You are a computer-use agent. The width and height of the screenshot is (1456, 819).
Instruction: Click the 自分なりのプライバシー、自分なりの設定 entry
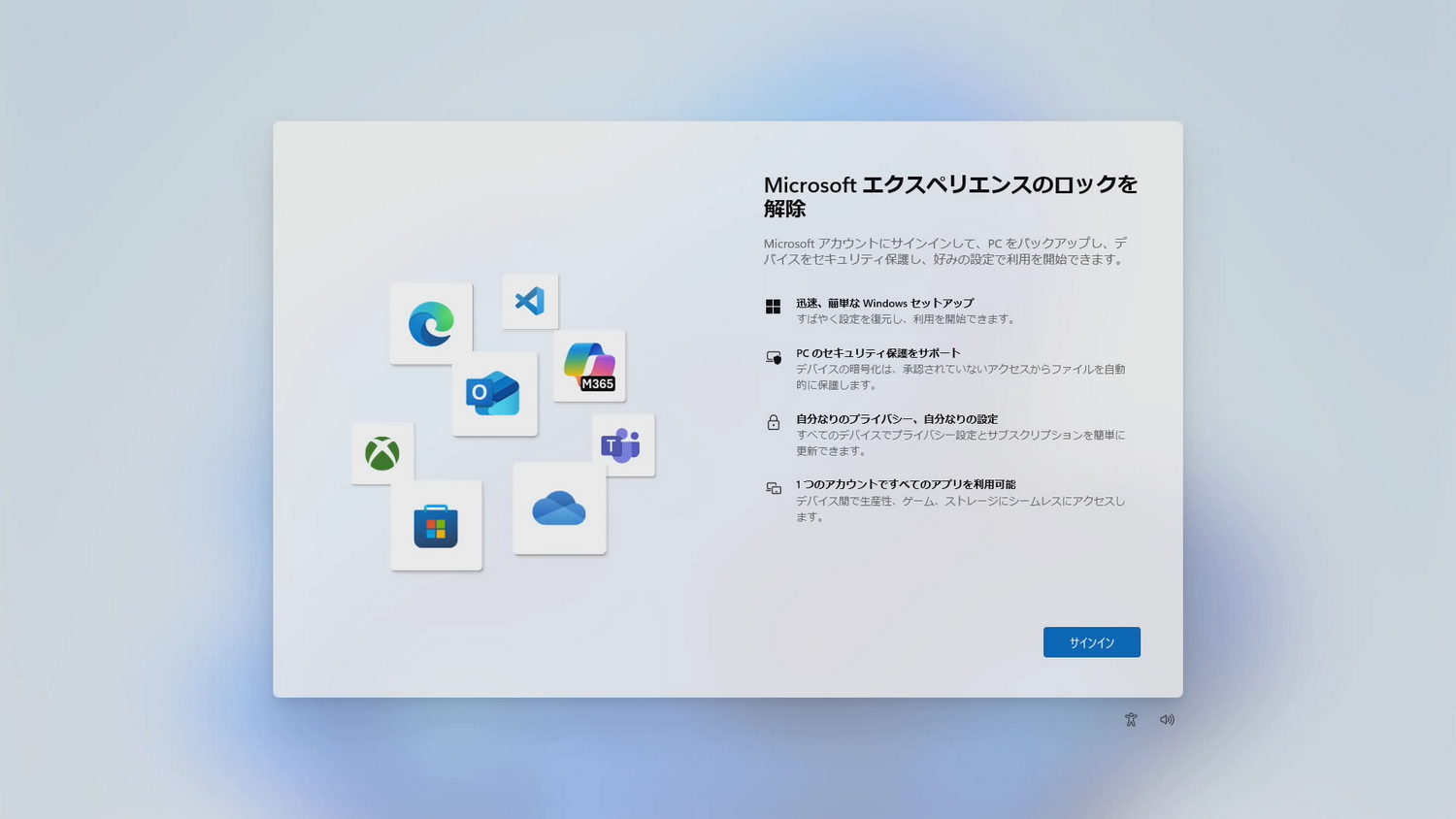coord(899,418)
